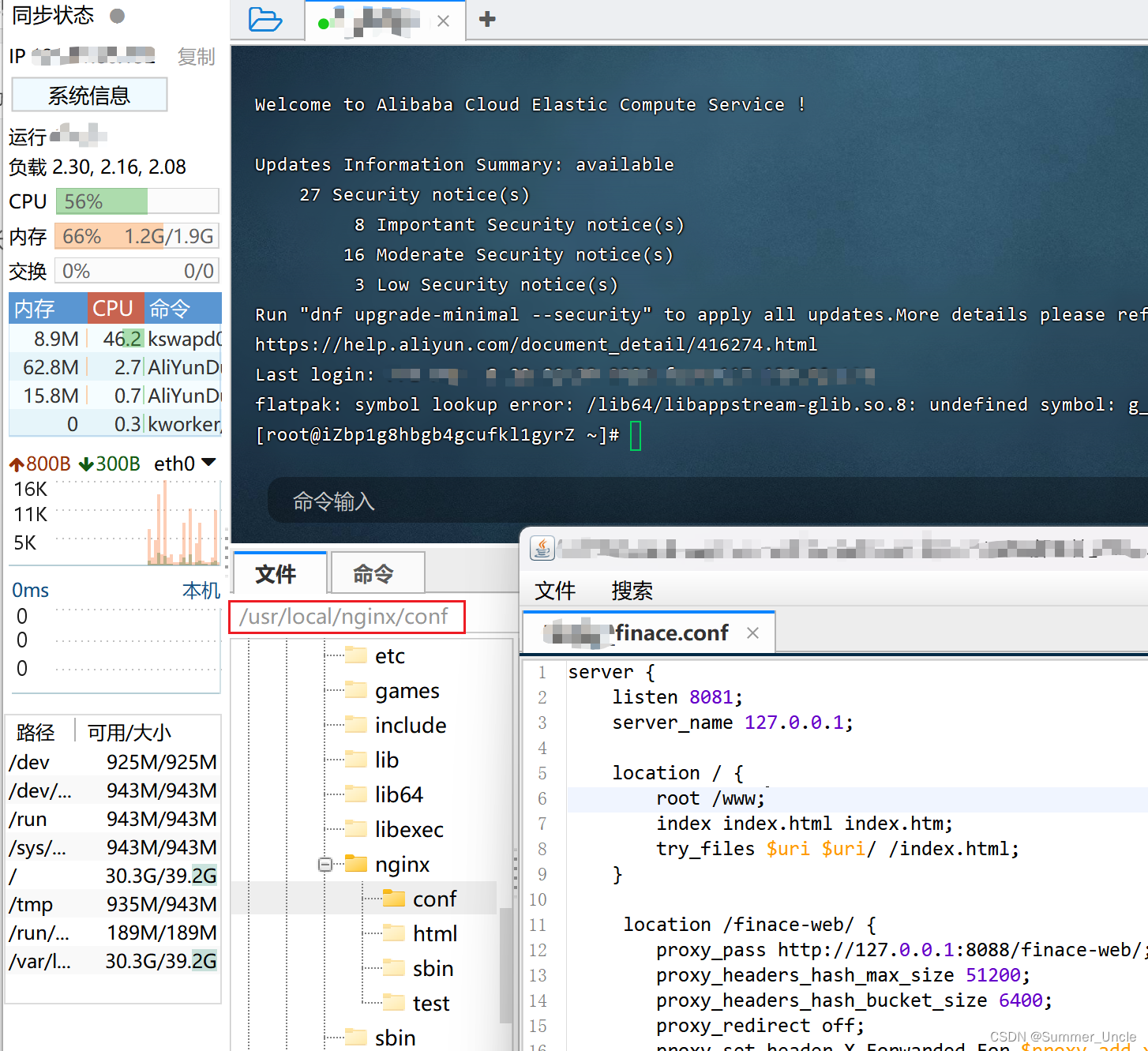Image resolution: width=1148 pixels, height=1051 pixels.
Task: Select the finace.conf editor tab
Action: [649, 633]
